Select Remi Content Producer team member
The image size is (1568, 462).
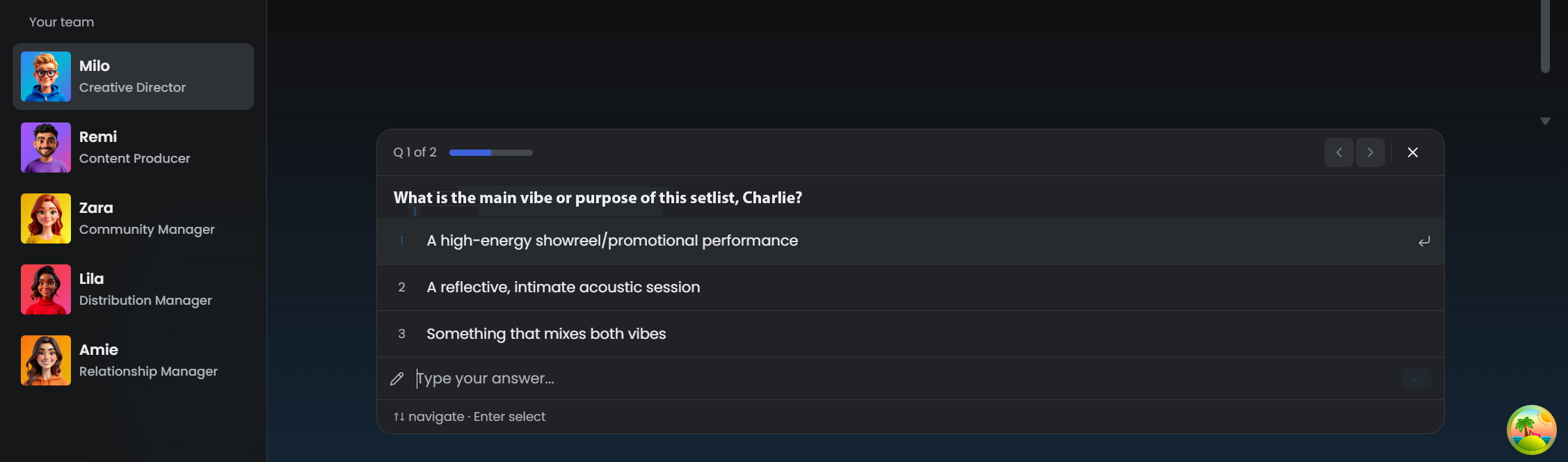coord(133,148)
